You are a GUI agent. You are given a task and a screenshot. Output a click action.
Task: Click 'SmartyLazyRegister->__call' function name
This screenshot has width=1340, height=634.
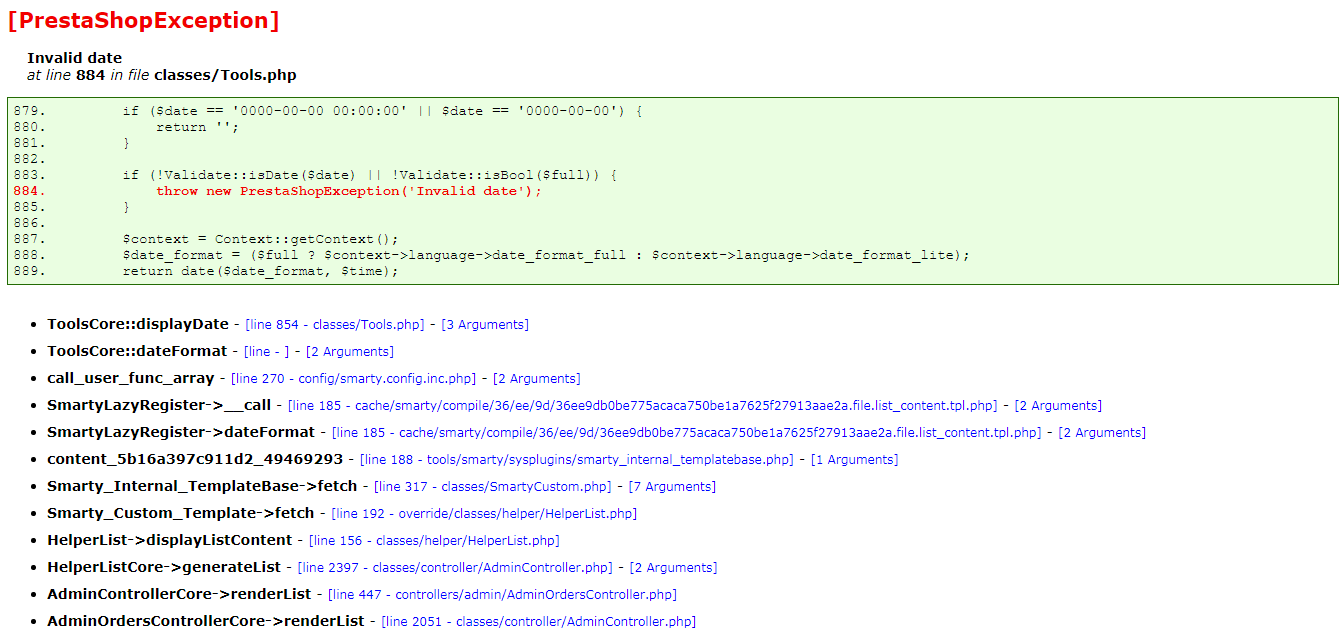159,406
